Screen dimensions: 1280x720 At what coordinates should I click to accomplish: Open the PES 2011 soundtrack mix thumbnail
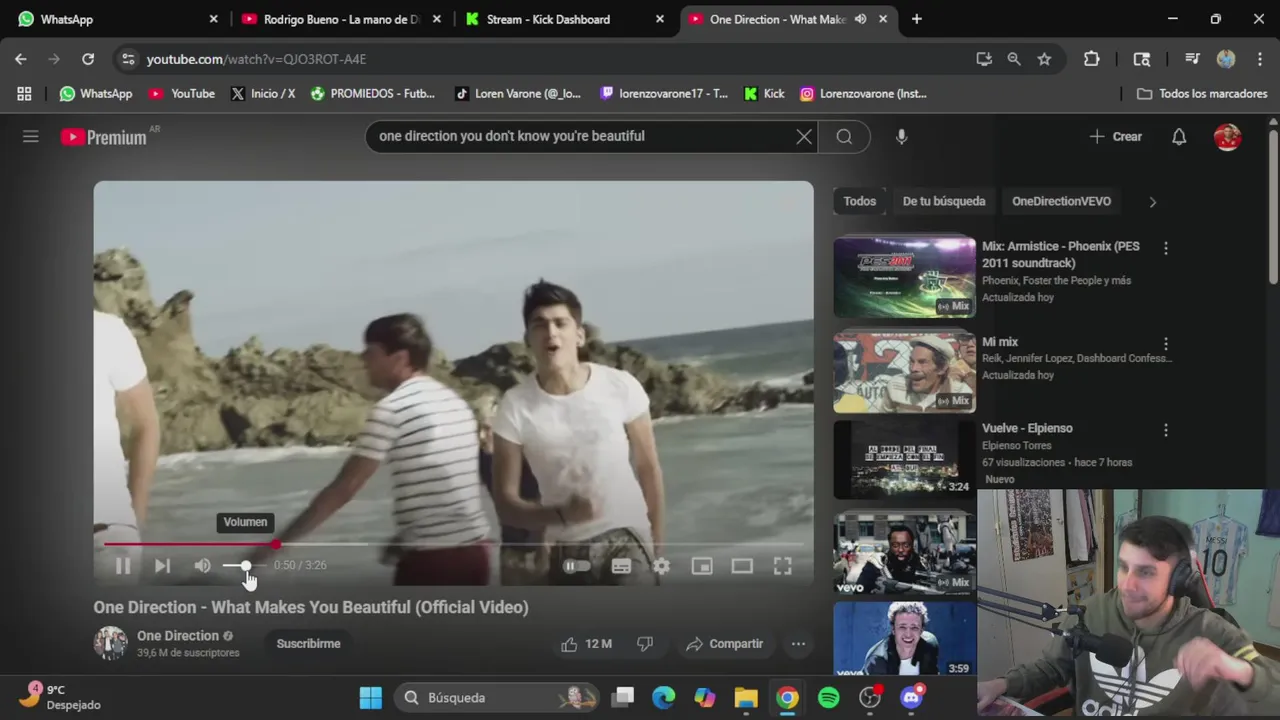click(904, 277)
